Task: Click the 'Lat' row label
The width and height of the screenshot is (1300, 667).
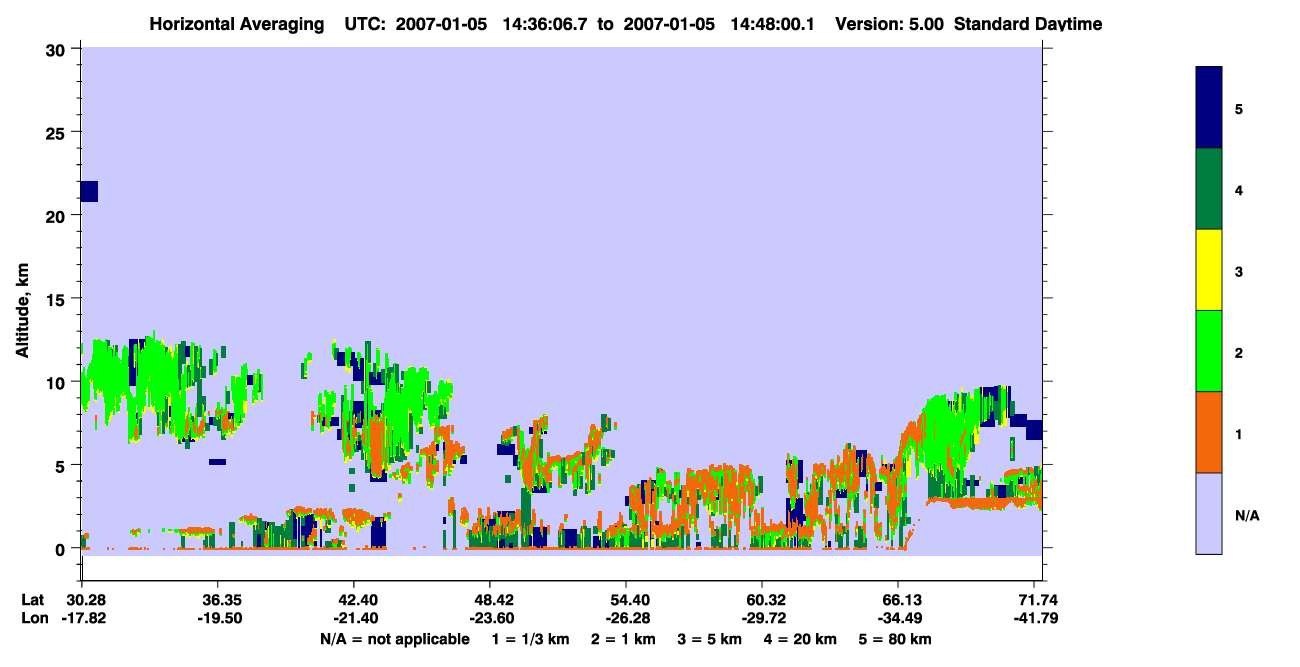Action: tap(33, 600)
